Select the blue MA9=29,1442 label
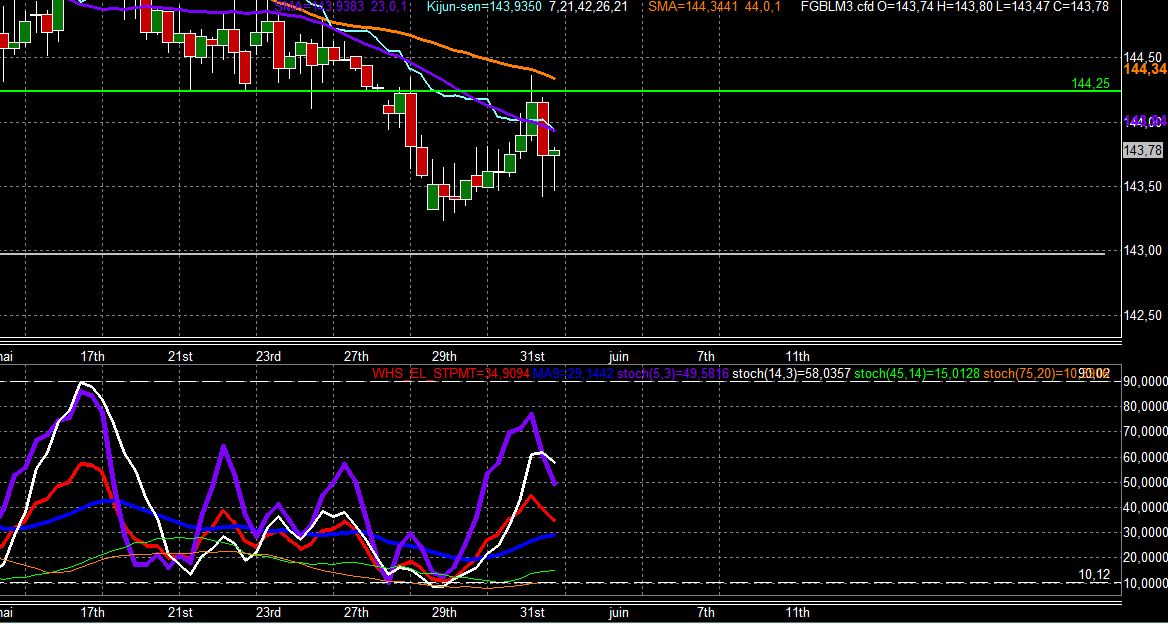This screenshot has height=624, width=1168. coord(573,374)
